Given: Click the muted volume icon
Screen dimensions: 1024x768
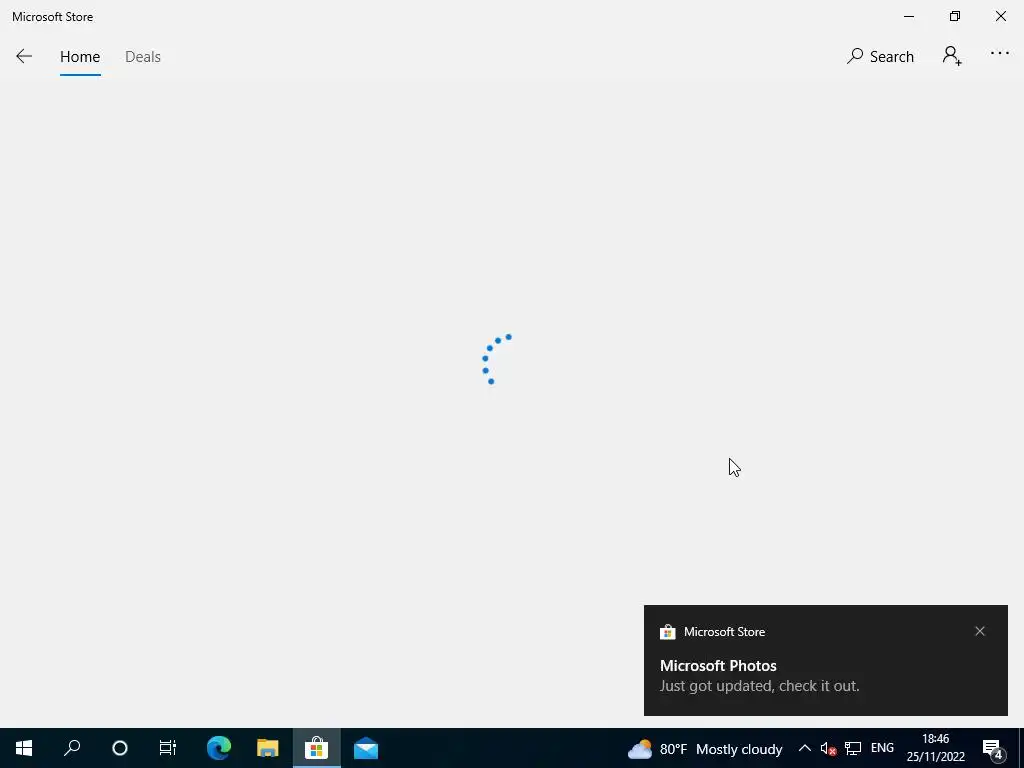Looking at the screenshot, I should [x=828, y=748].
